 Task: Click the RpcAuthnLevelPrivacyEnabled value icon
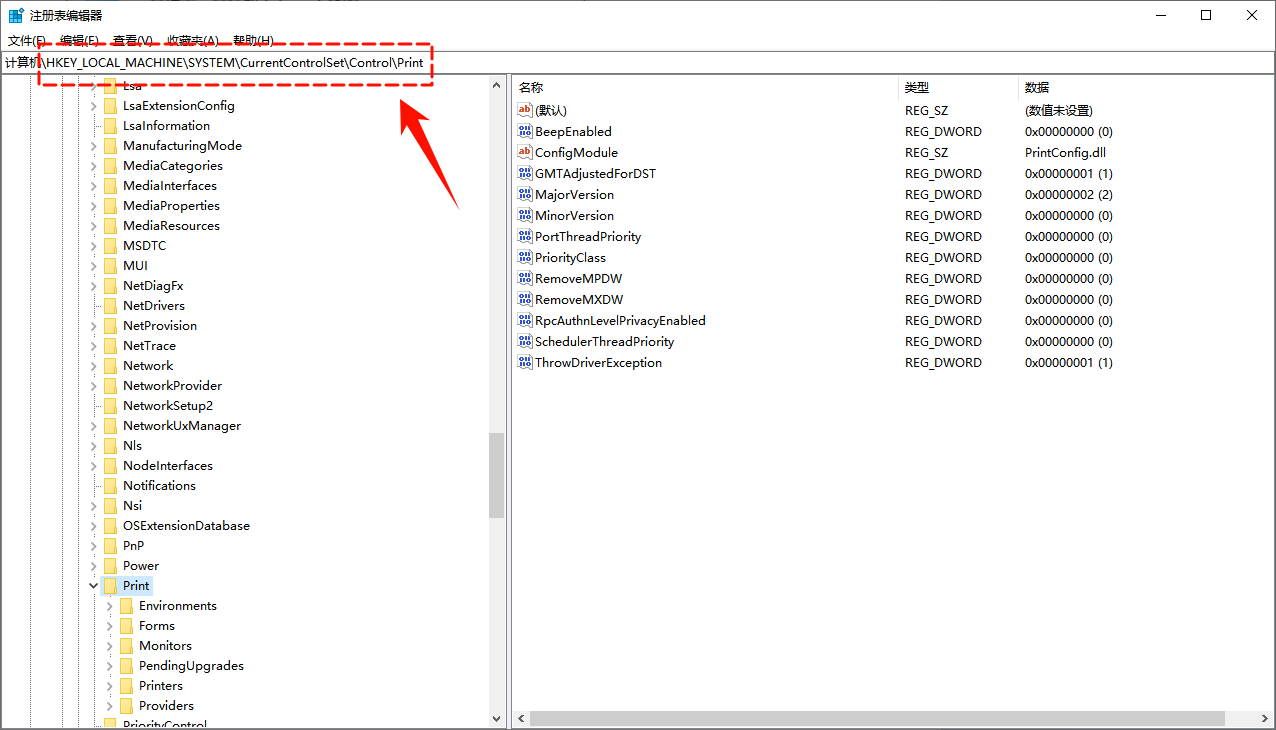point(525,320)
